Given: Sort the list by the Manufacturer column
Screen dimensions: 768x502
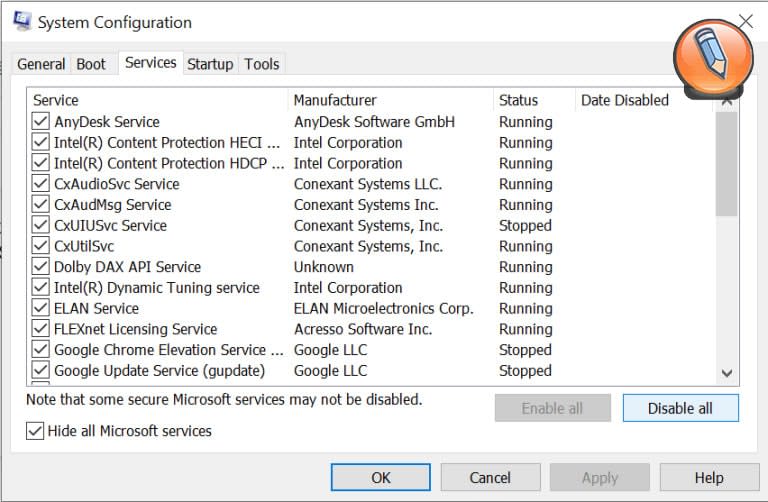Looking at the screenshot, I should pos(336,100).
